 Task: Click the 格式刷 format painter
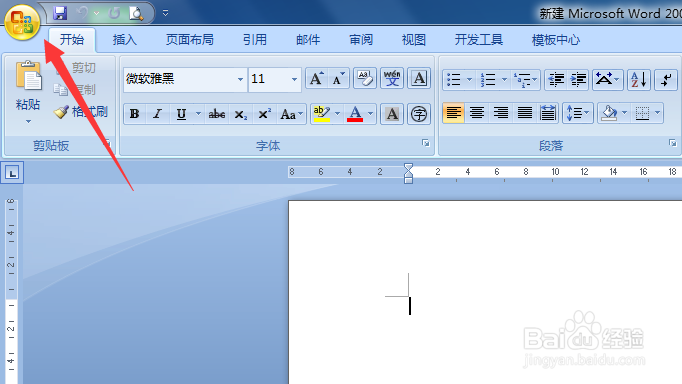[80, 112]
